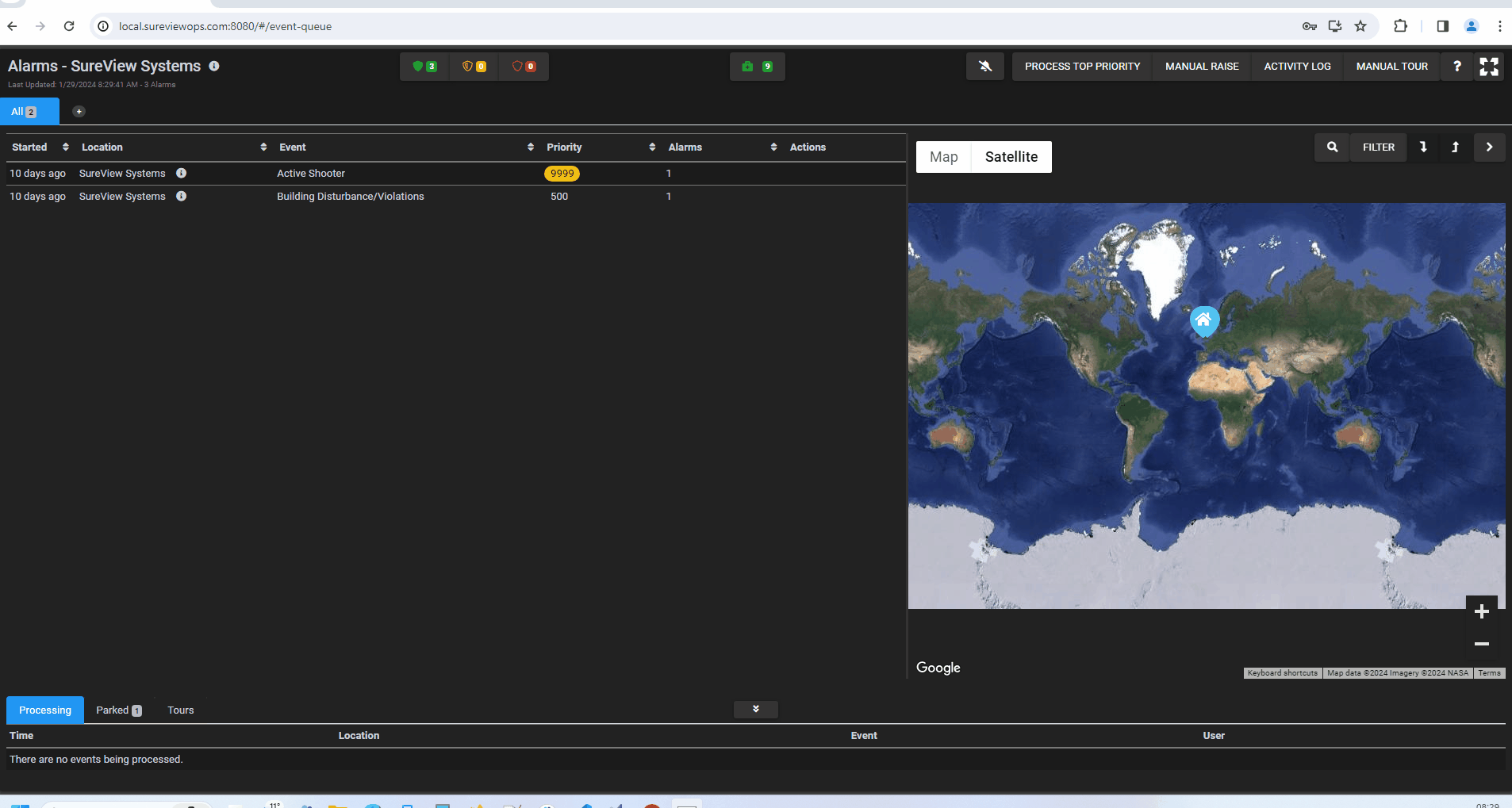The image size is (1512, 808).
Task: Switch map view to Satellite mode
Action: 1011,157
